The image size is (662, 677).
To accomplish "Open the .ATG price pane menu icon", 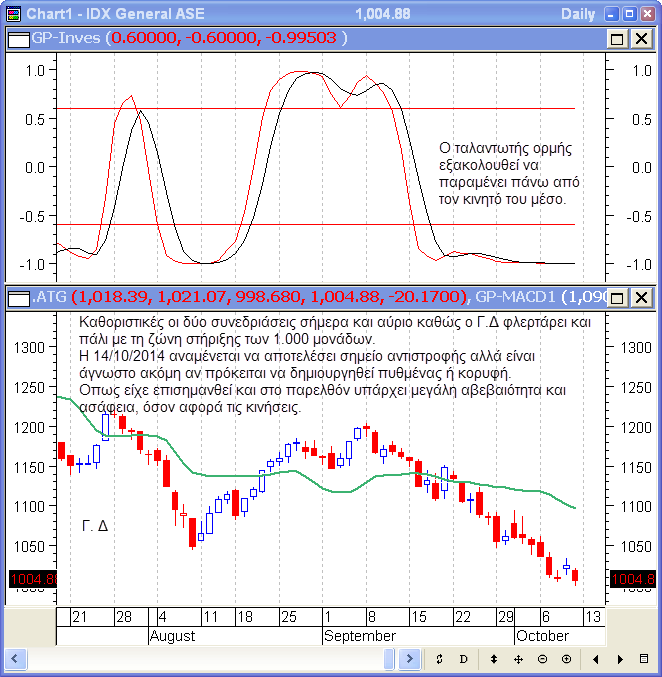I will [x=19, y=297].
